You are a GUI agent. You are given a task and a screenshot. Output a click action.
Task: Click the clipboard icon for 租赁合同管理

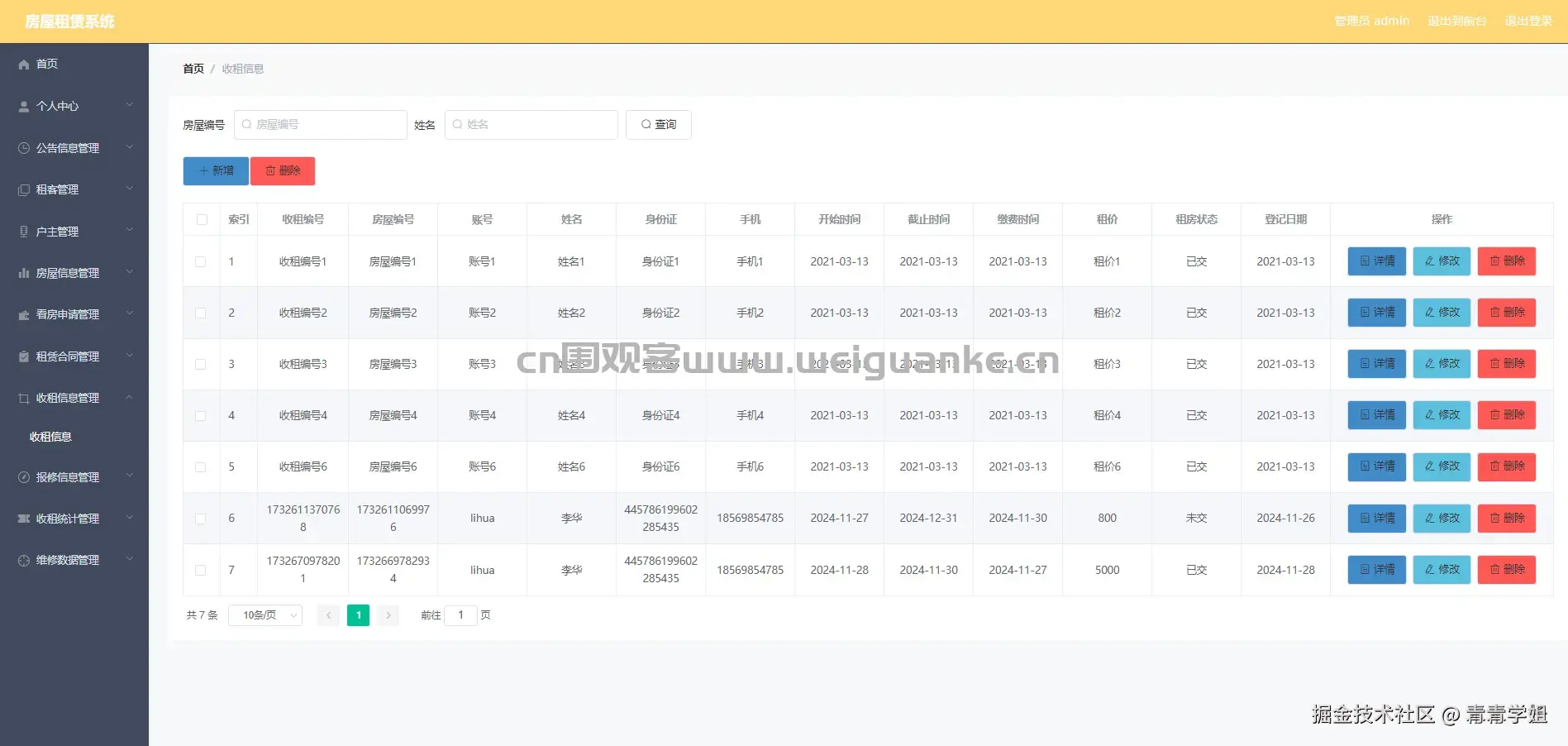click(x=24, y=356)
